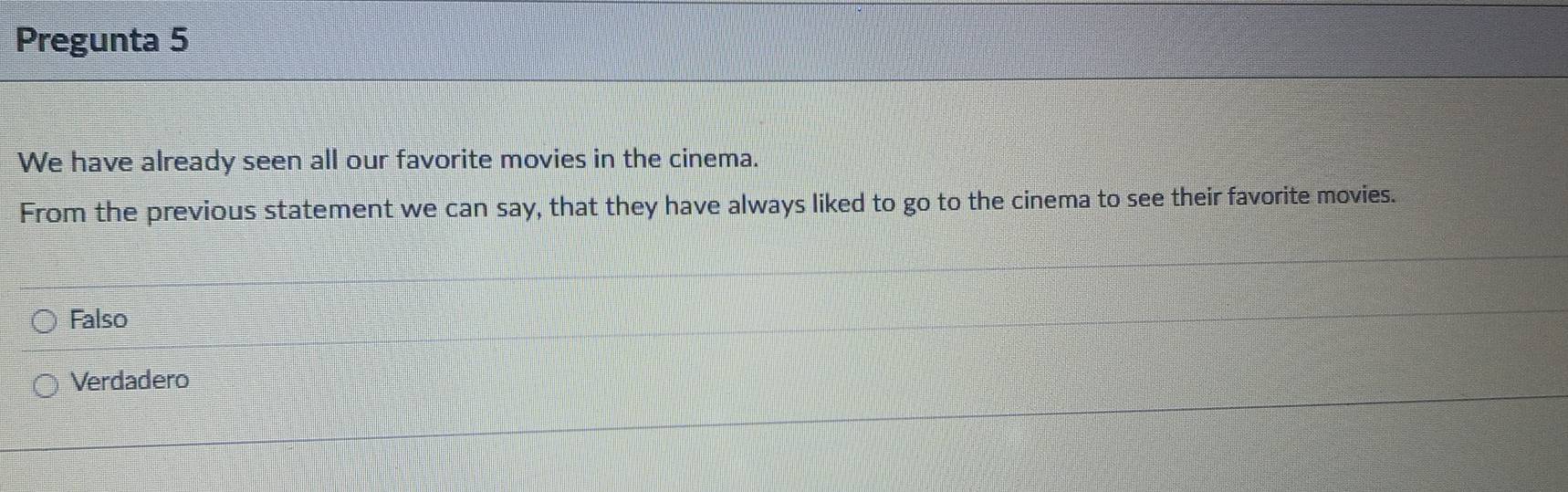Click the Falso answer label text

click(x=99, y=319)
